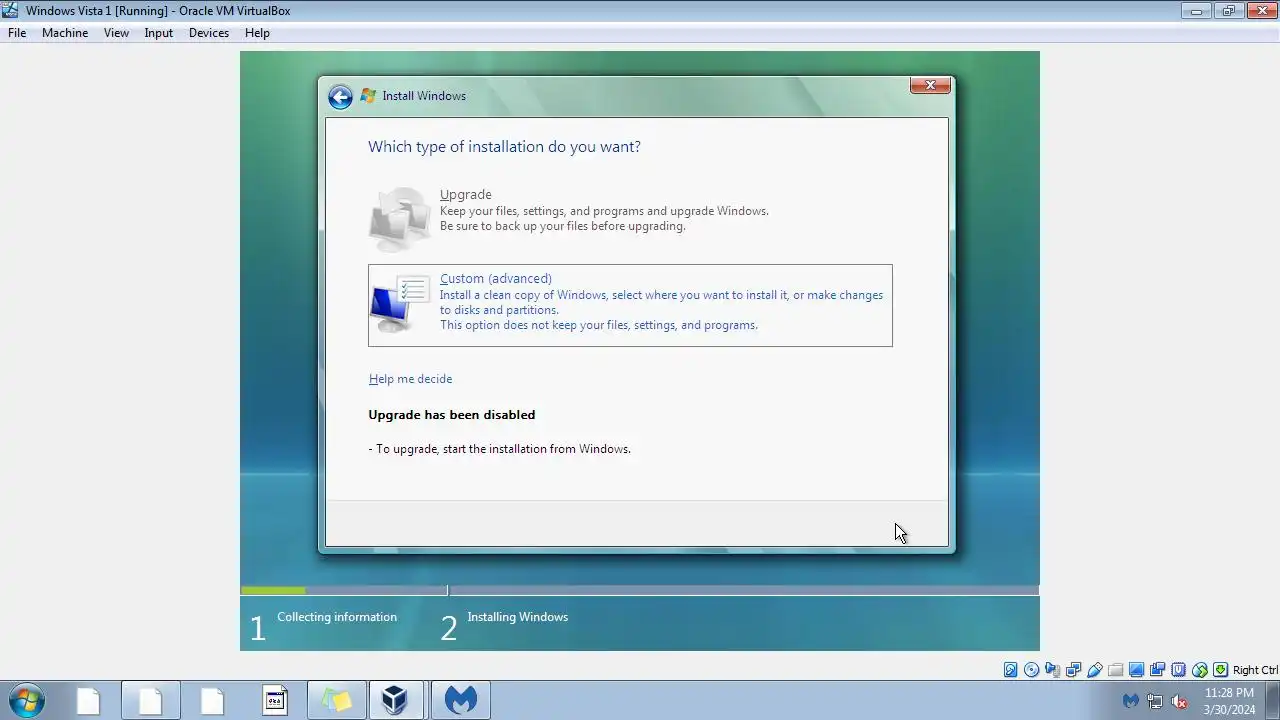Minimize the VirtualBox window

pyautogui.click(x=1196, y=10)
